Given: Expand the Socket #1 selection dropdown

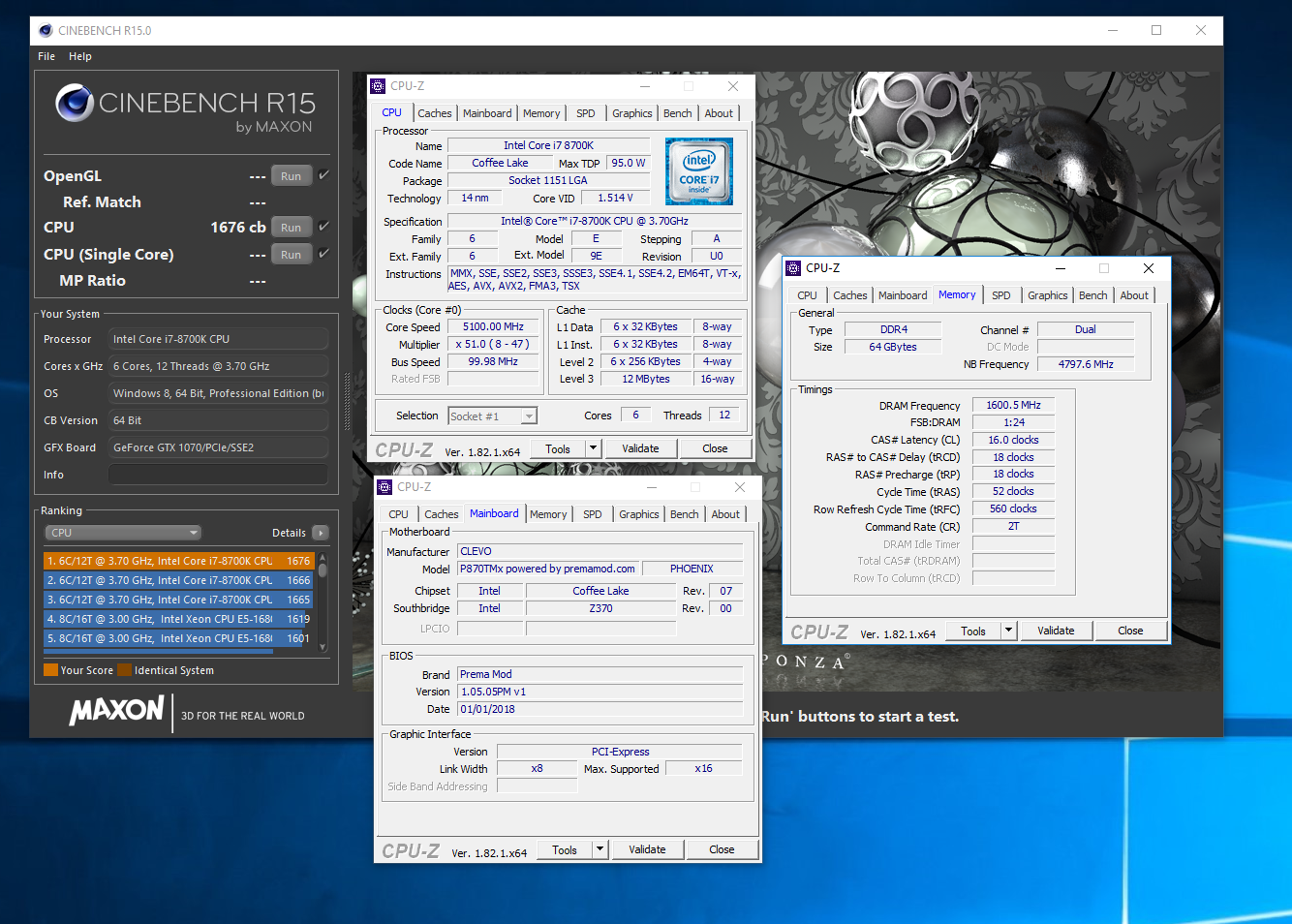Looking at the screenshot, I should pyautogui.click(x=529, y=416).
